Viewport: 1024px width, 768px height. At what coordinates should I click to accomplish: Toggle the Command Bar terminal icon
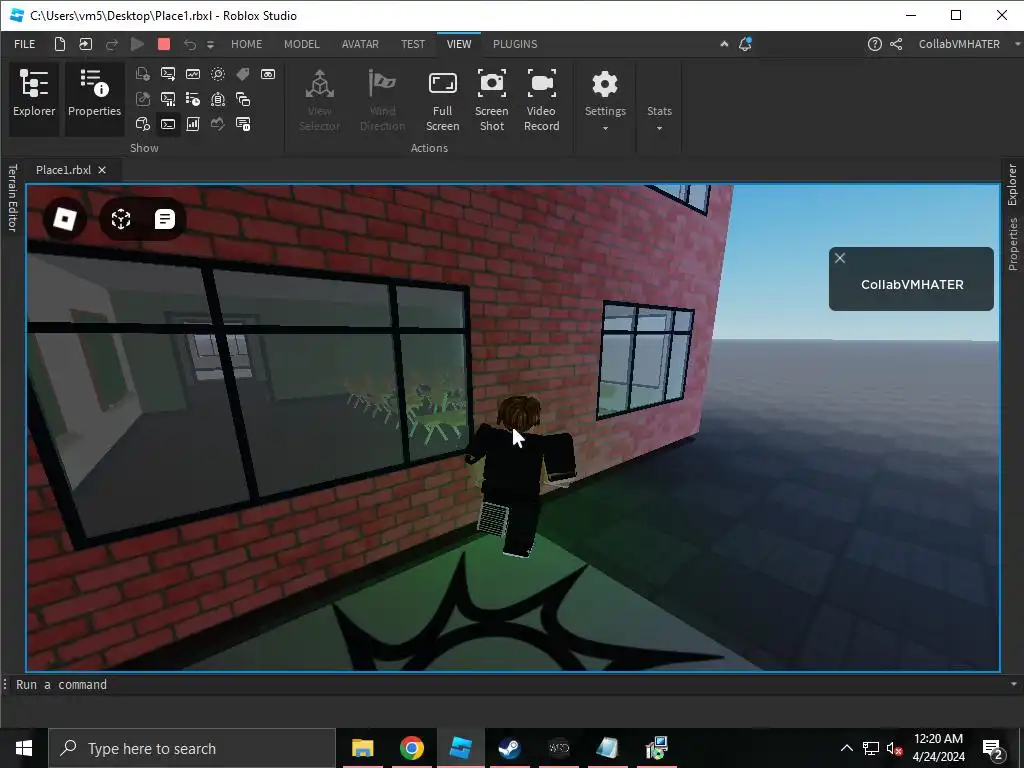[168, 123]
